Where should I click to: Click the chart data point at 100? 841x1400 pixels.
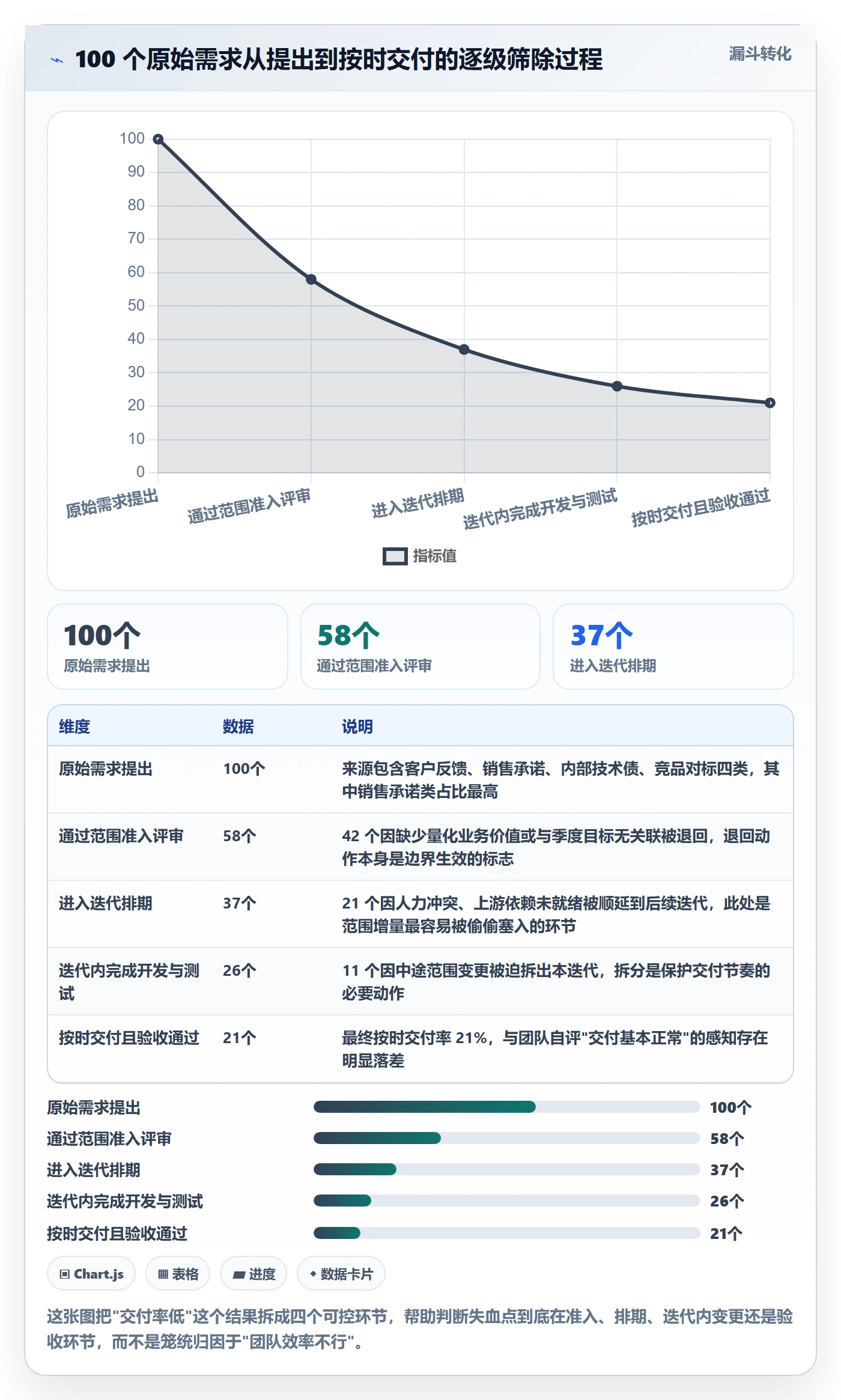158,139
